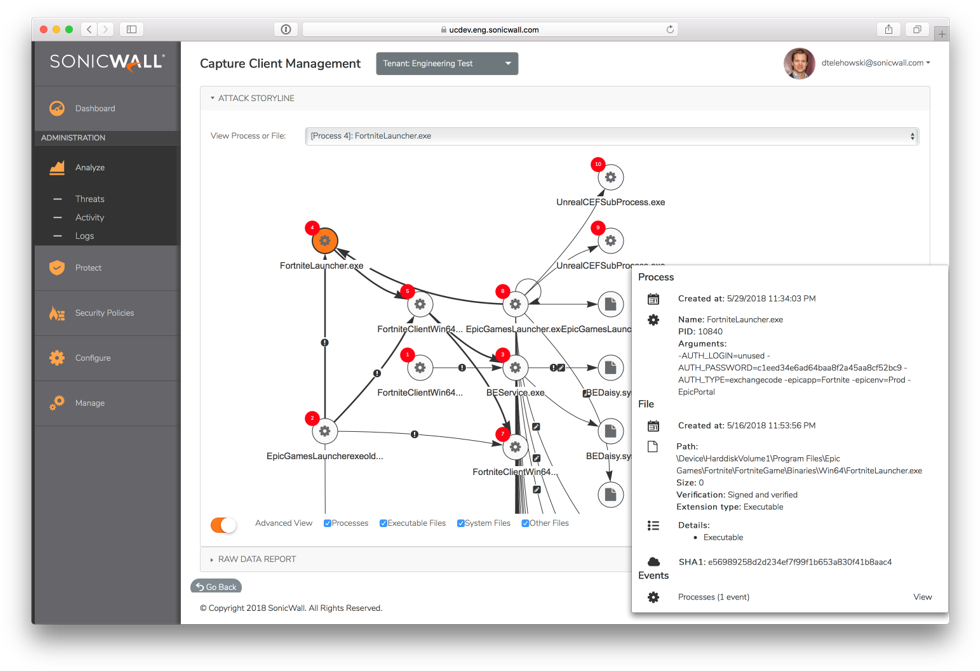The height and width of the screenshot is (671, 980).
Task: Select the UnrealCEFSubProcess.exe node in the graph
Action: coord(609,176)
